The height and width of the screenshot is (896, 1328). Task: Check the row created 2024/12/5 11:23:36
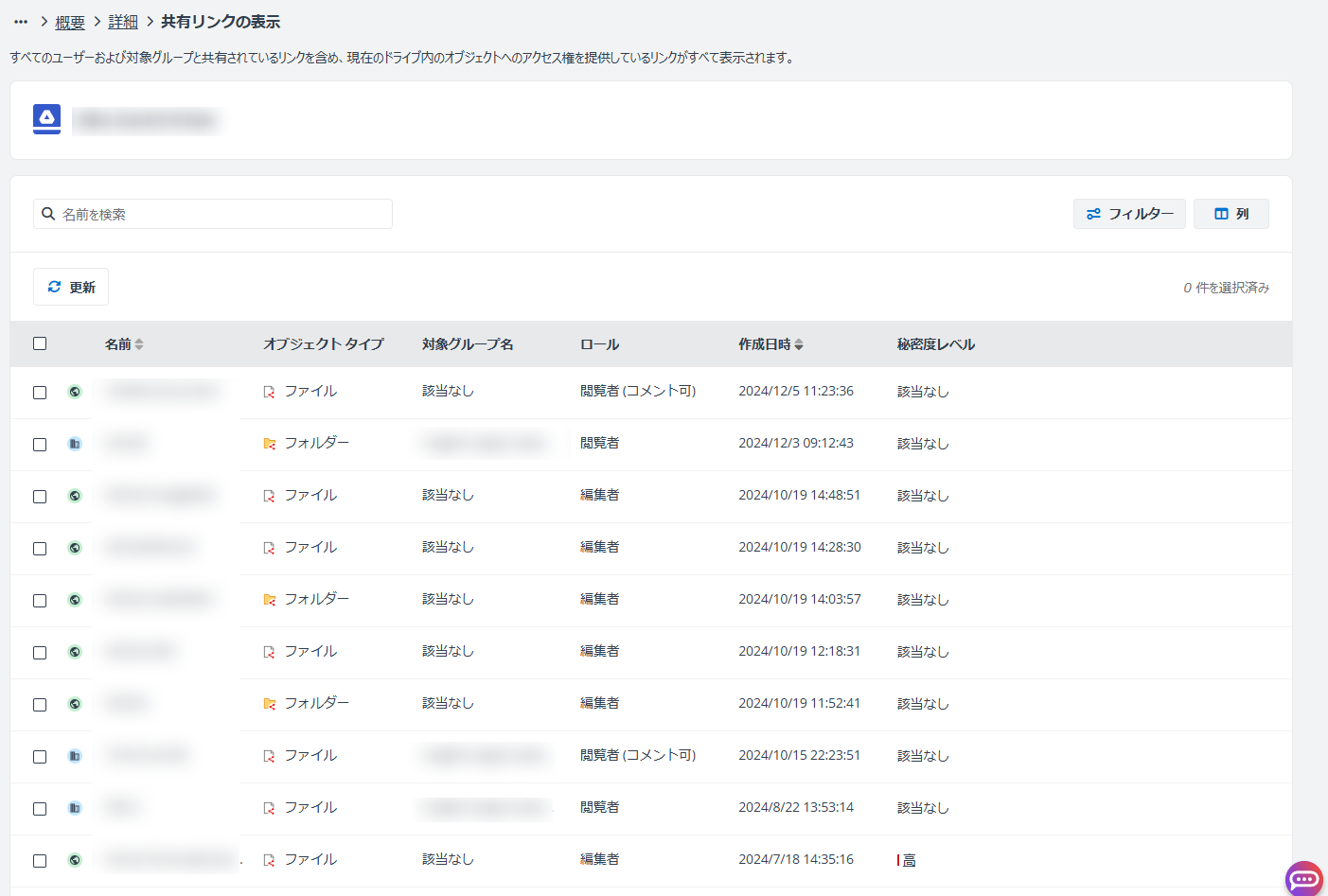[x=40, y=393]
